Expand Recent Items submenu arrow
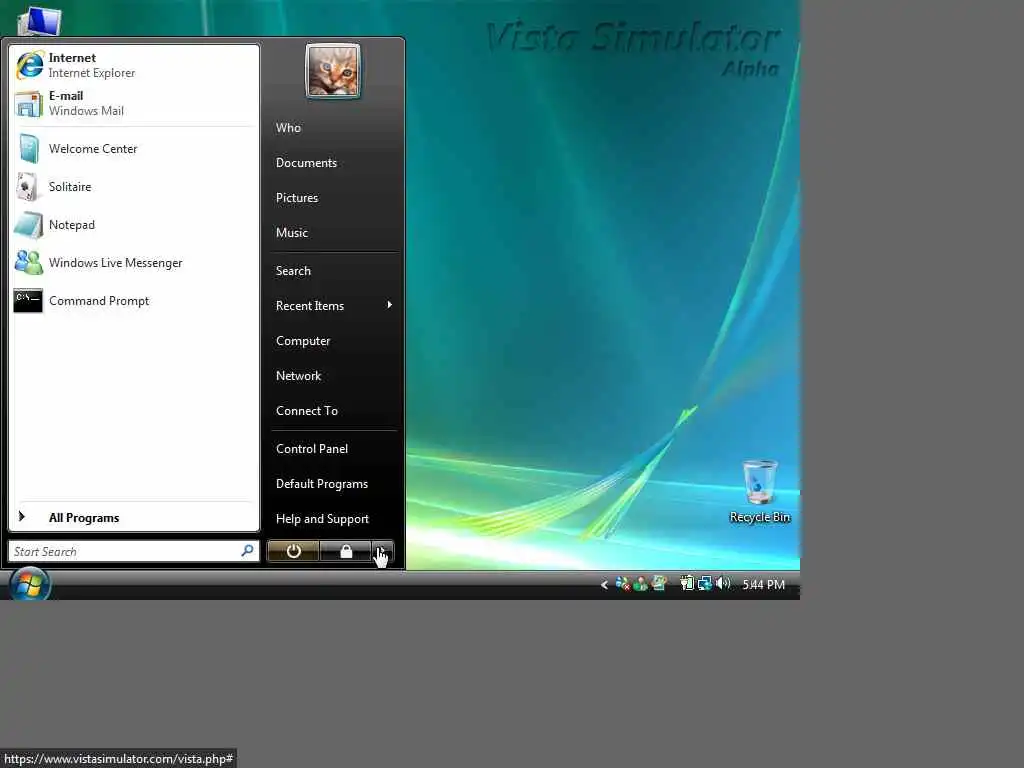1024x768 pixels. click(389, 305)
